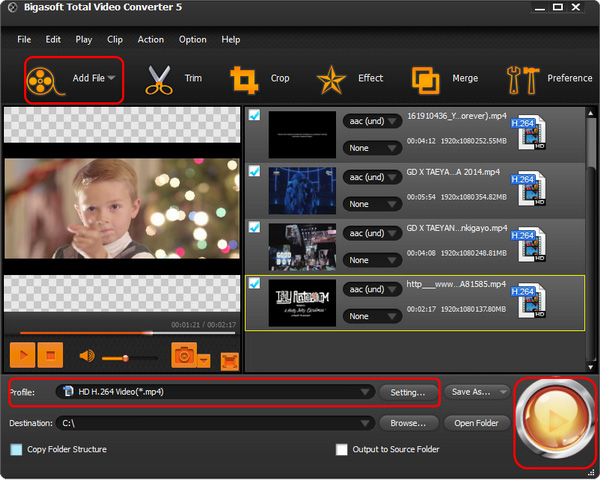Click H.264 format icon for 161910436_Y...orever).mp4
This screenshot has height=480, width=600.
coord(529,133)
